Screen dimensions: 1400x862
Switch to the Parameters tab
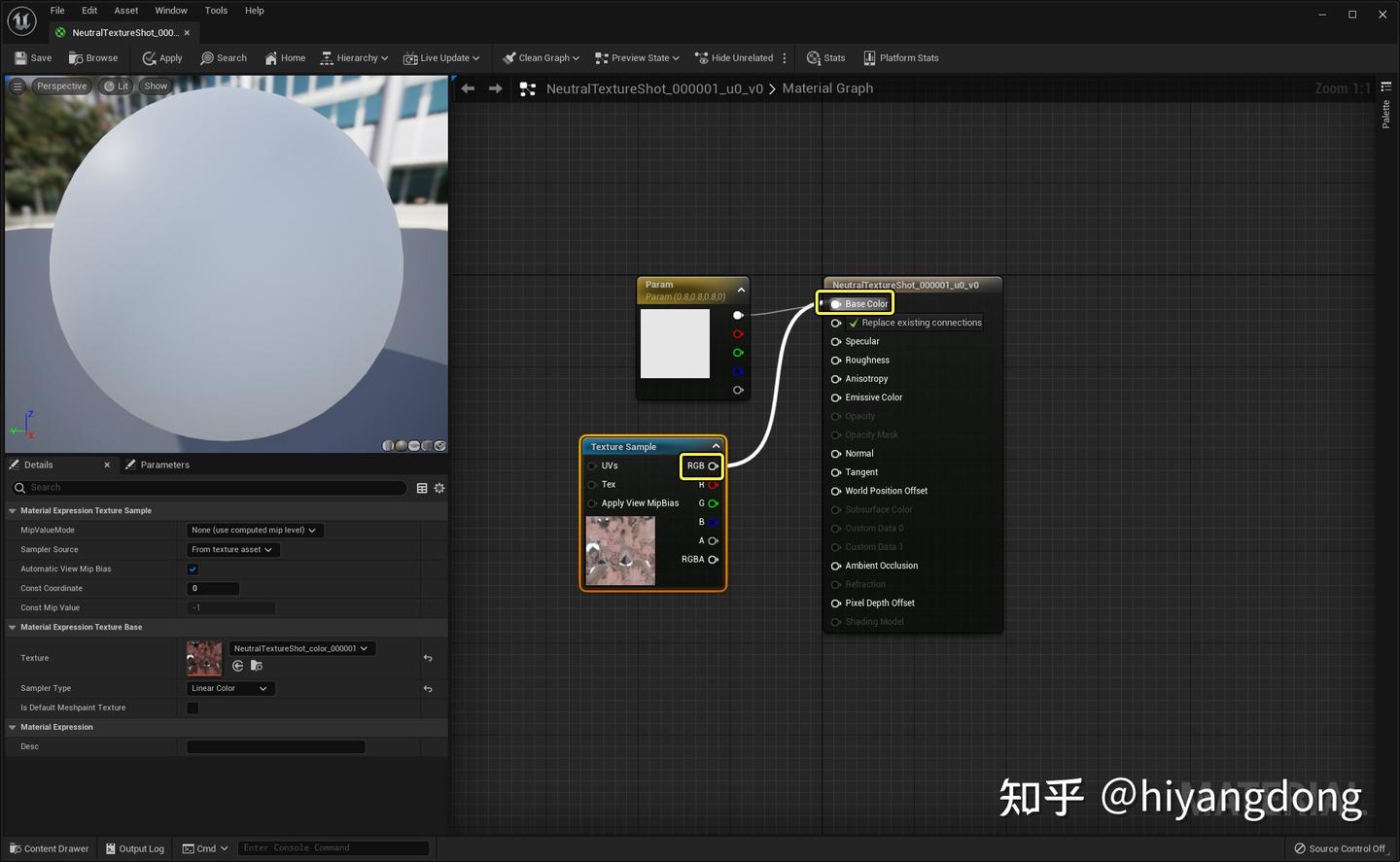[164, 465]
